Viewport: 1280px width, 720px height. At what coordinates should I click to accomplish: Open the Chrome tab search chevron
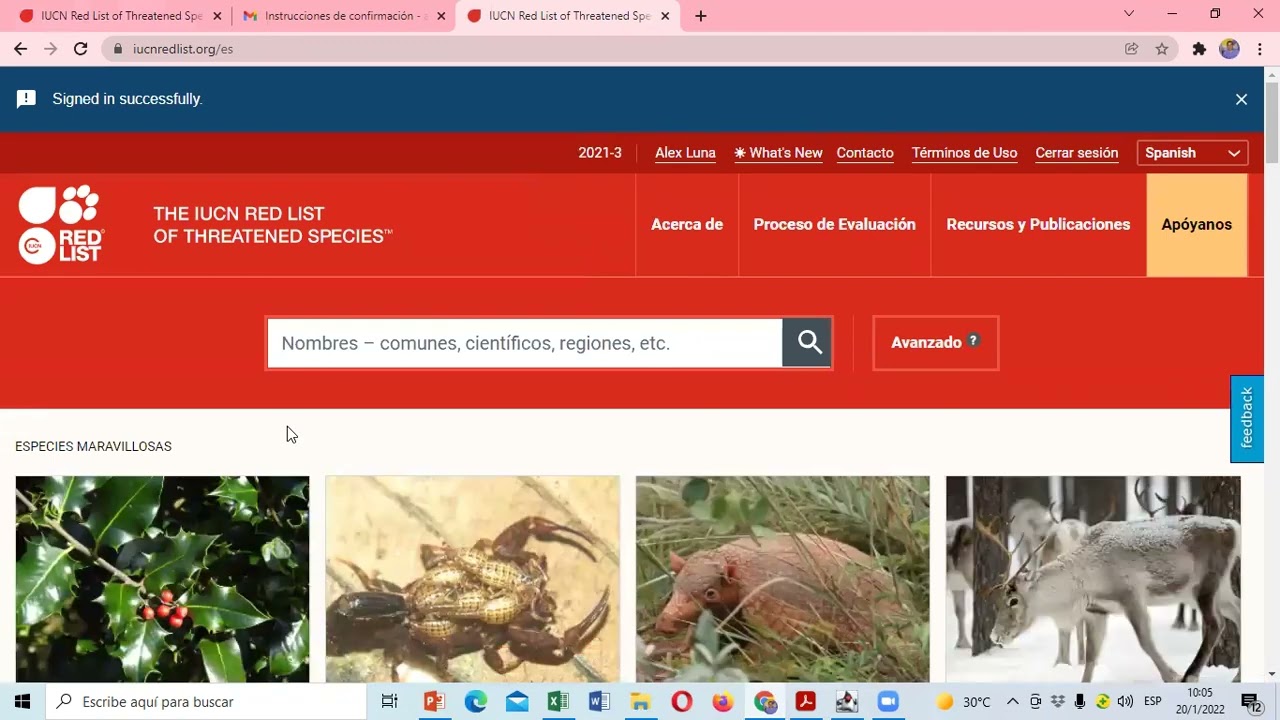click(x=1129, y=14)
